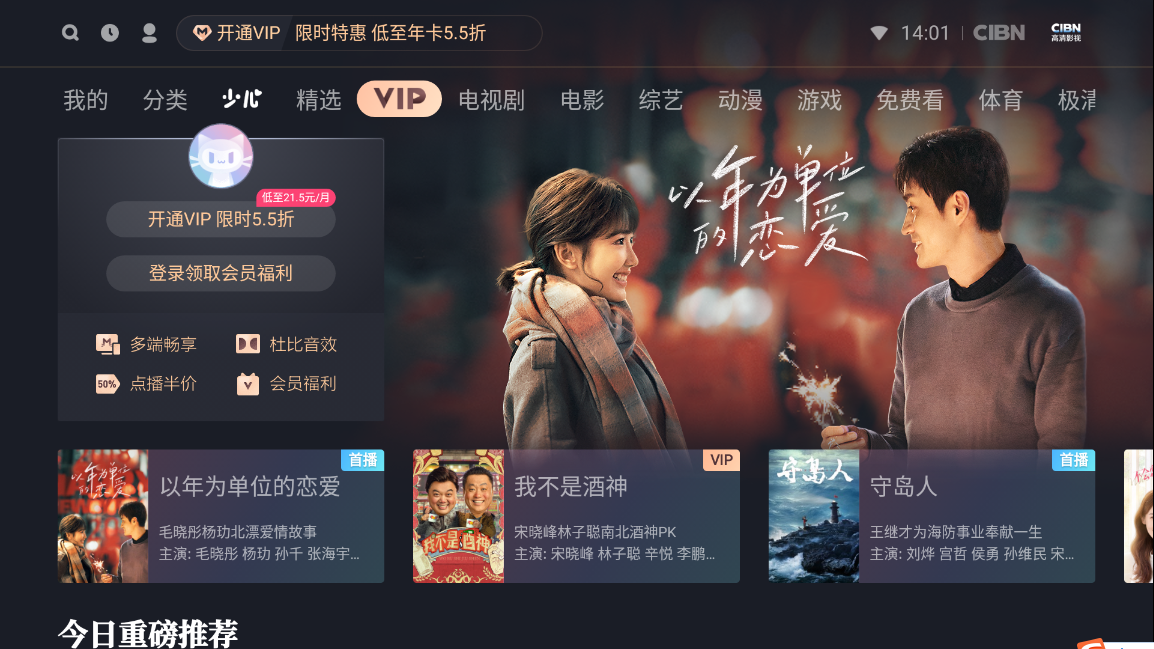
Task: Go to the 免费看 tab
Action: 910,99
